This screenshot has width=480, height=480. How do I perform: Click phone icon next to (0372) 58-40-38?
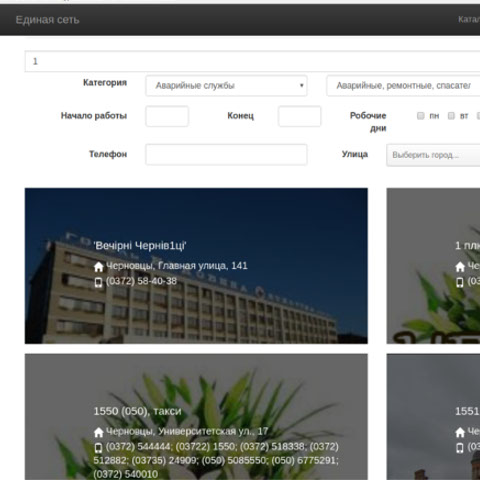(98, 282)
